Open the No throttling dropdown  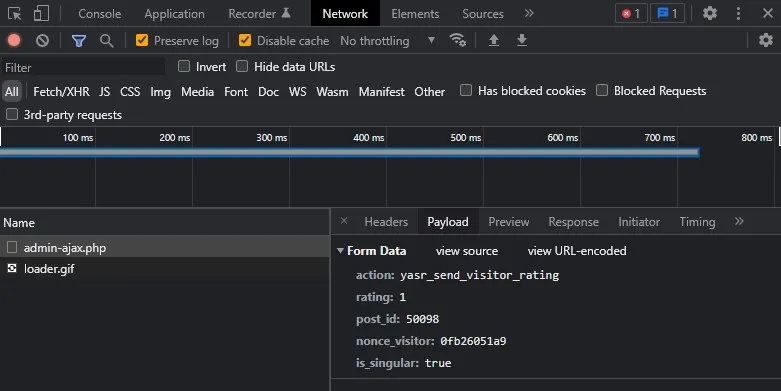(x=388, y=41)
